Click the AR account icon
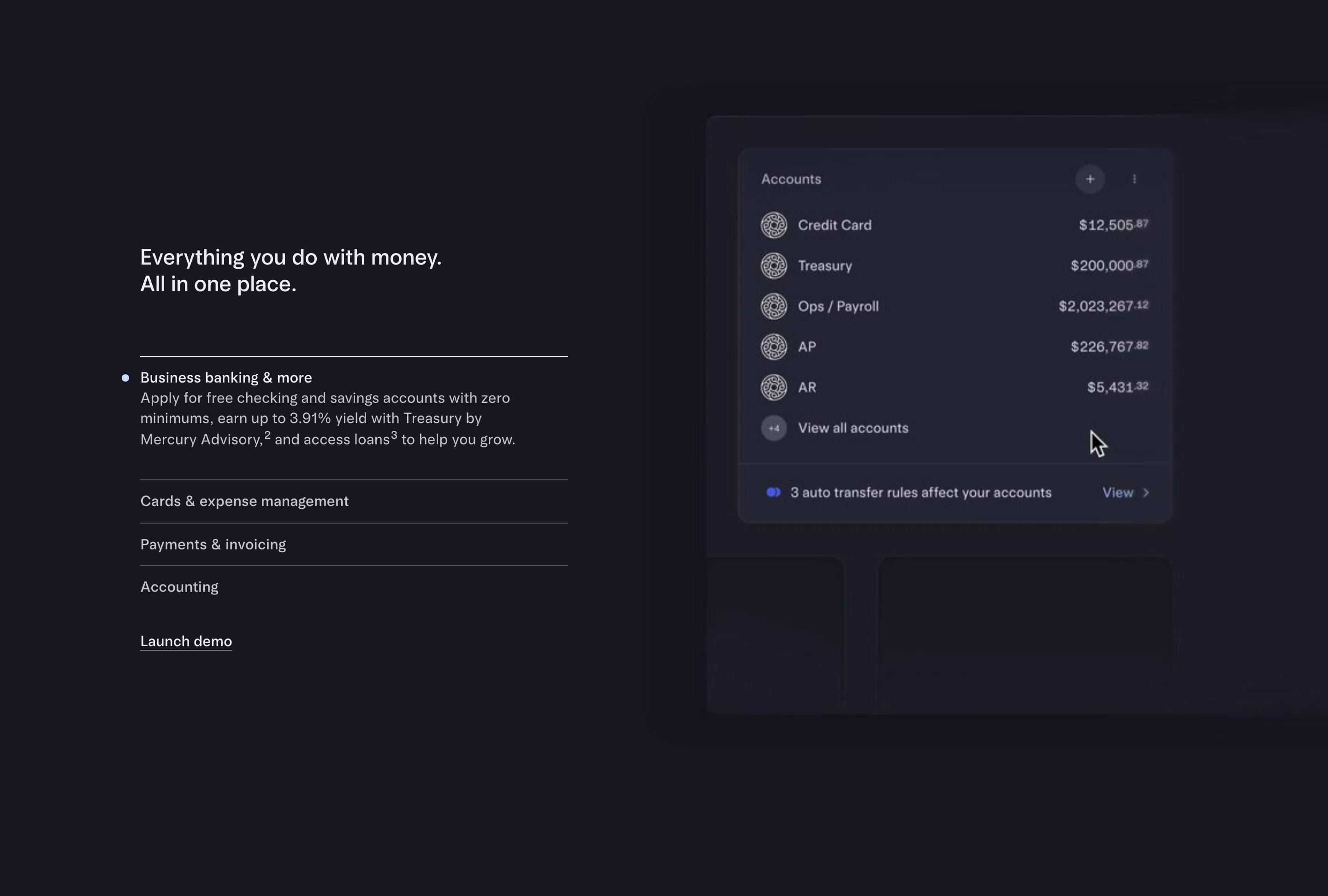The image size is (1328, 896). click(774, 387)
